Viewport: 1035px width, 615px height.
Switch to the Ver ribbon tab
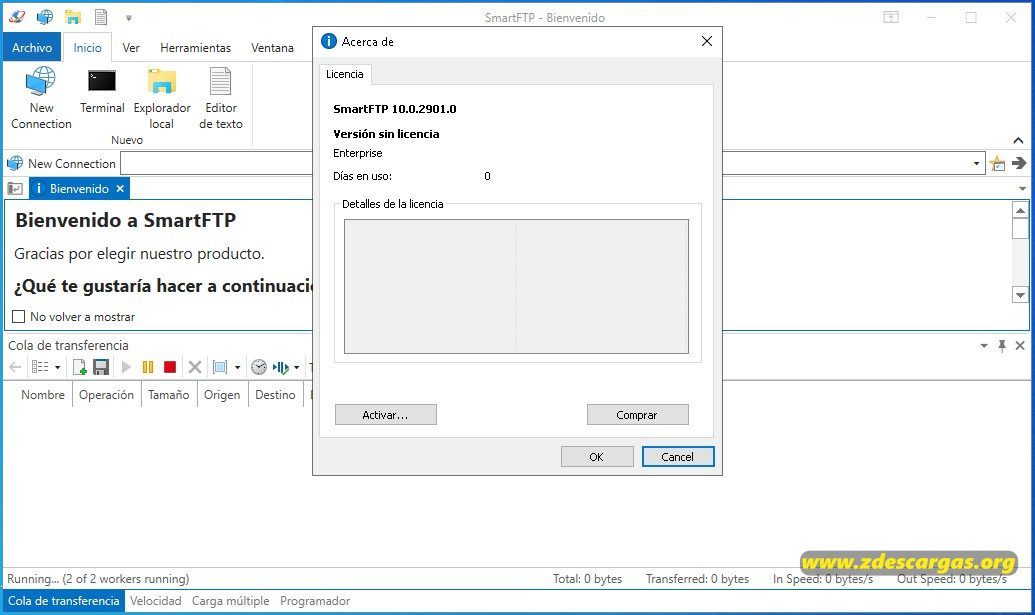131,48
